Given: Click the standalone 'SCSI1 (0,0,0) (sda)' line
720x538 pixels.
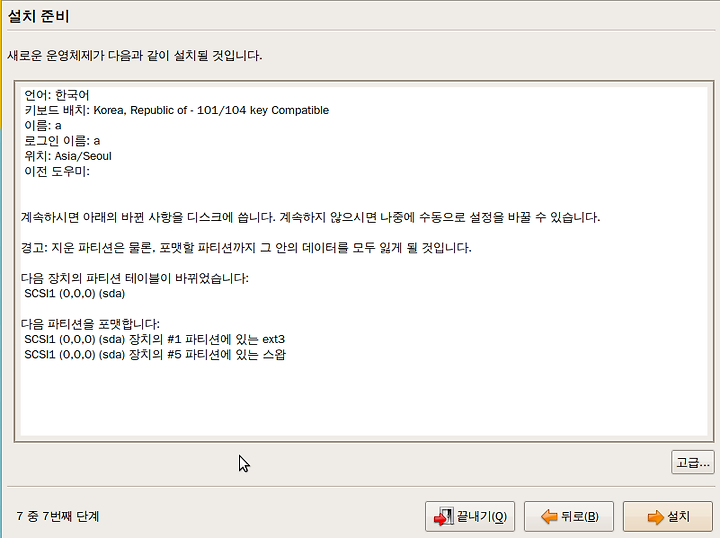Looking at the screenshot, I should [74, 293].
